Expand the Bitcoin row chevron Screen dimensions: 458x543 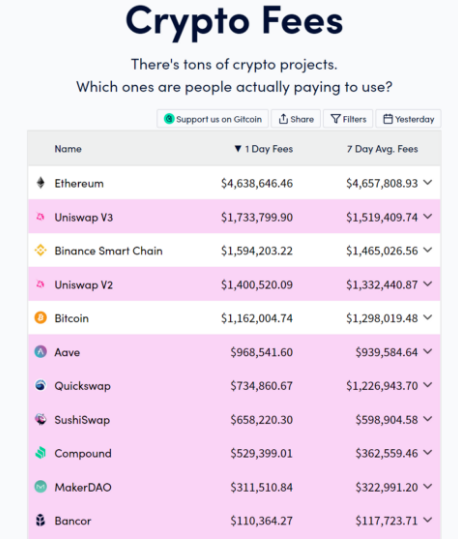point(428,317)
